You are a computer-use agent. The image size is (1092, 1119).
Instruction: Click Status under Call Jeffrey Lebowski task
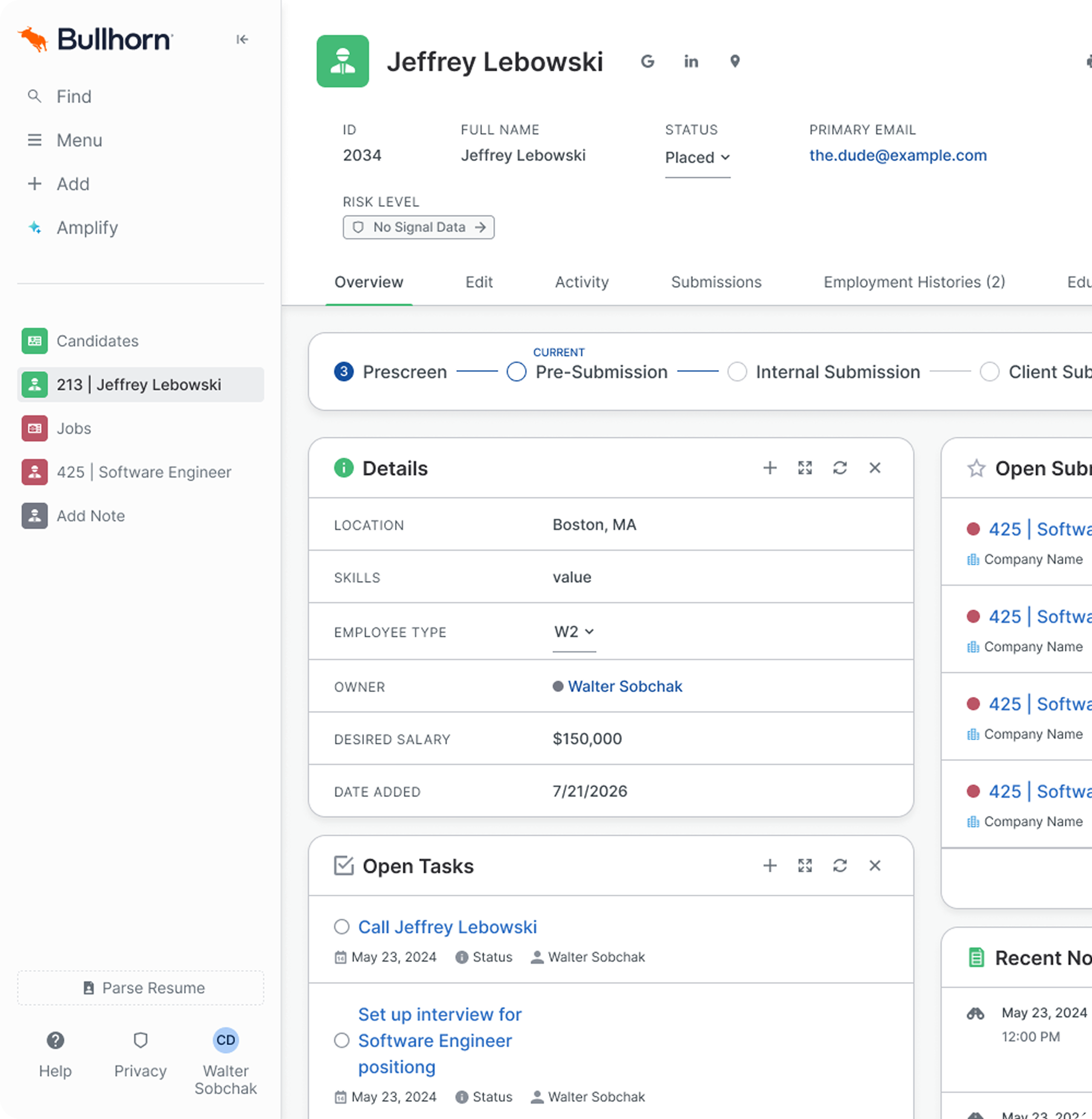[x=483, y=957]
